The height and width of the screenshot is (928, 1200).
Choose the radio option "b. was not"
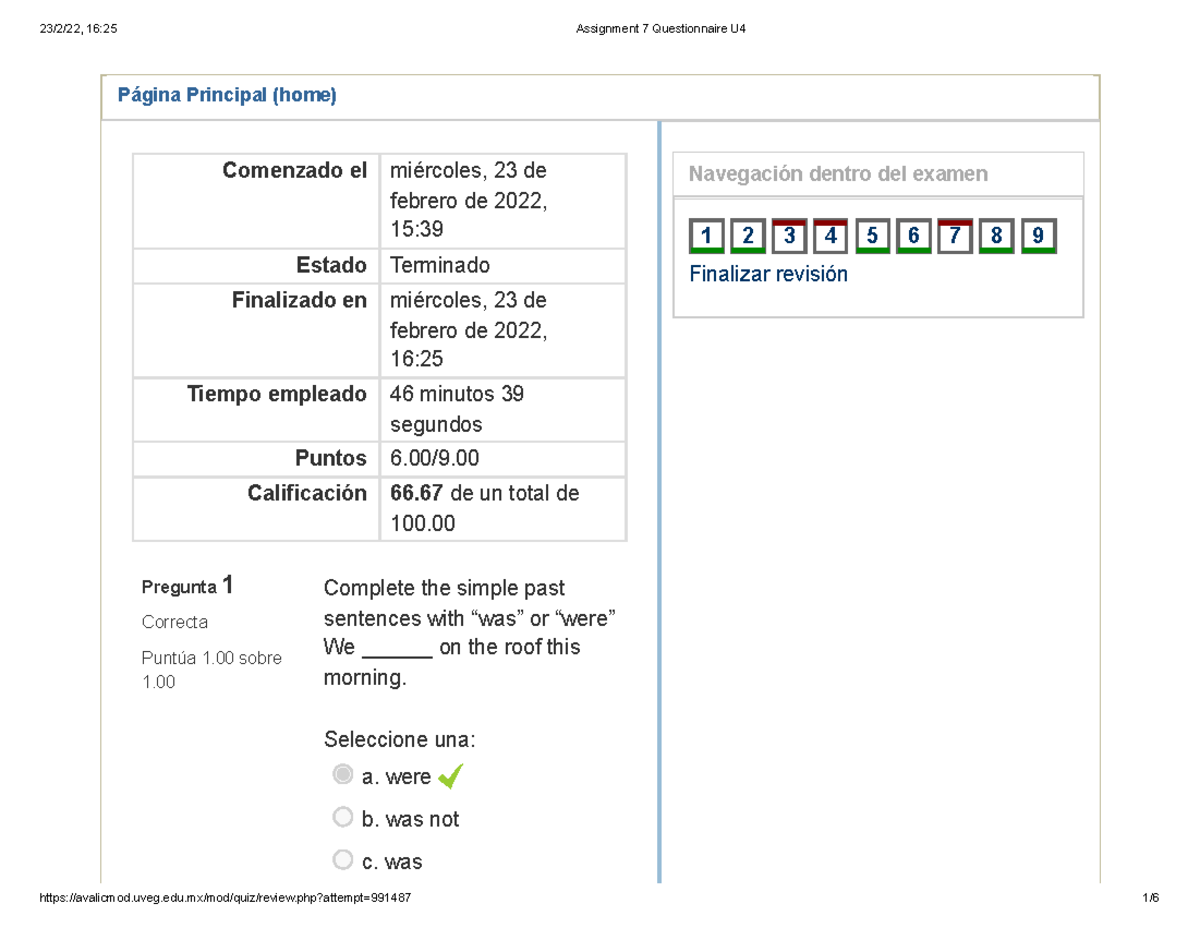[x=343, y=818]
